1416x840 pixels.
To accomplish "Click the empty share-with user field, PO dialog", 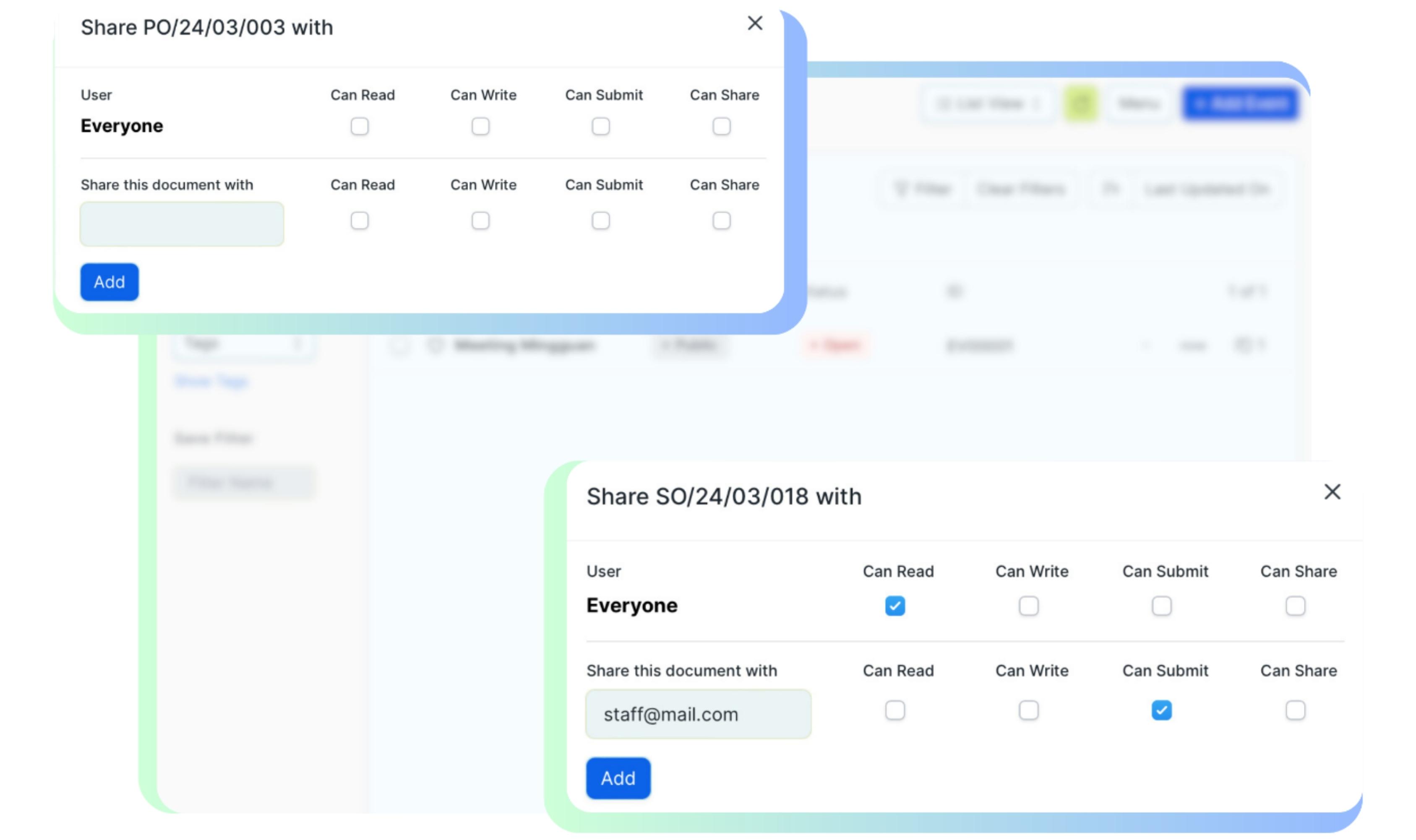I will pyautogui.click(x=182, y=224).
